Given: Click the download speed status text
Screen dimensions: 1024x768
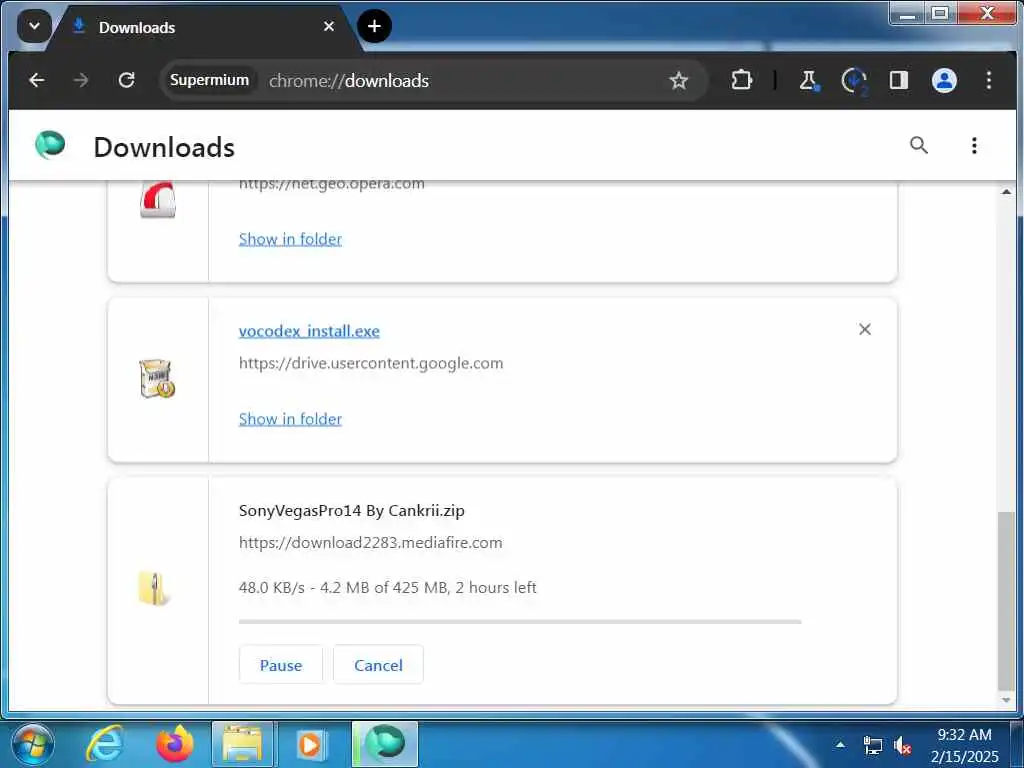Looking at the screenshot, I should pos(387,588).
